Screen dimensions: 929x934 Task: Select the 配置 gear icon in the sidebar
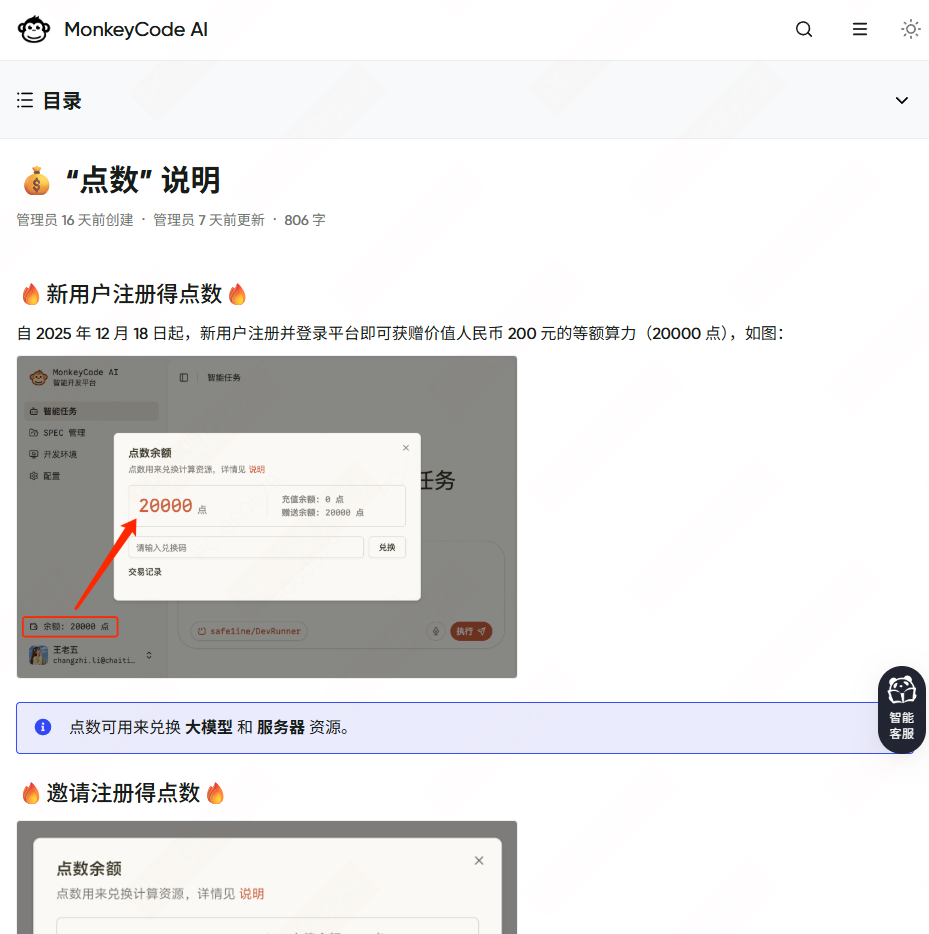point(32,476)
